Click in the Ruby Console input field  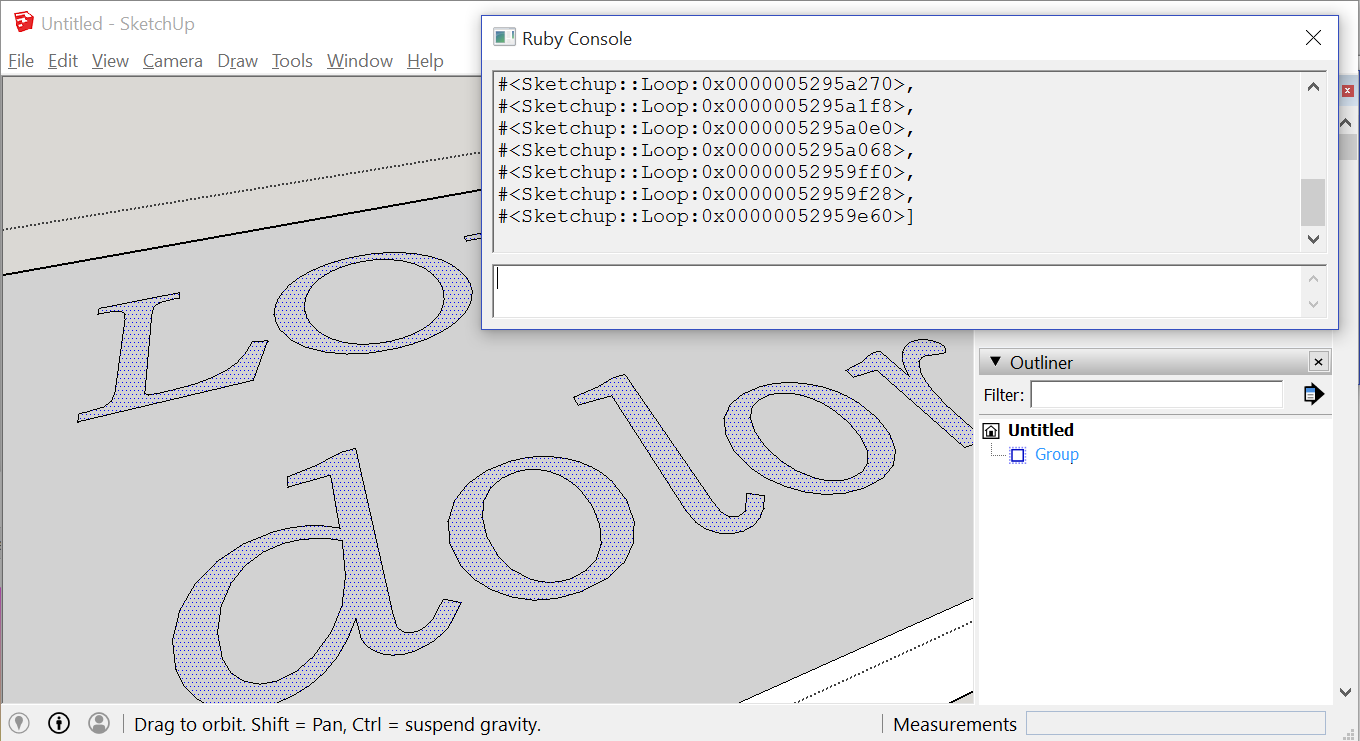pyautogui.click(x=896, y=291)
